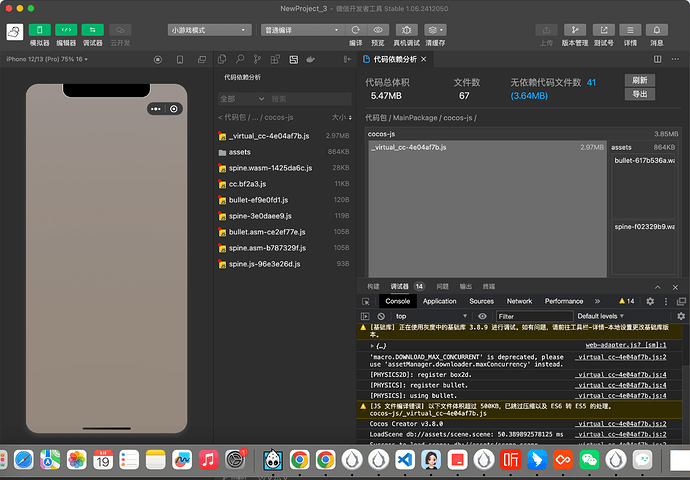Select the bullet-617b536a treemap block
Image resolution: width=690 pixels, height=480 pixels.
click(644, 185)
